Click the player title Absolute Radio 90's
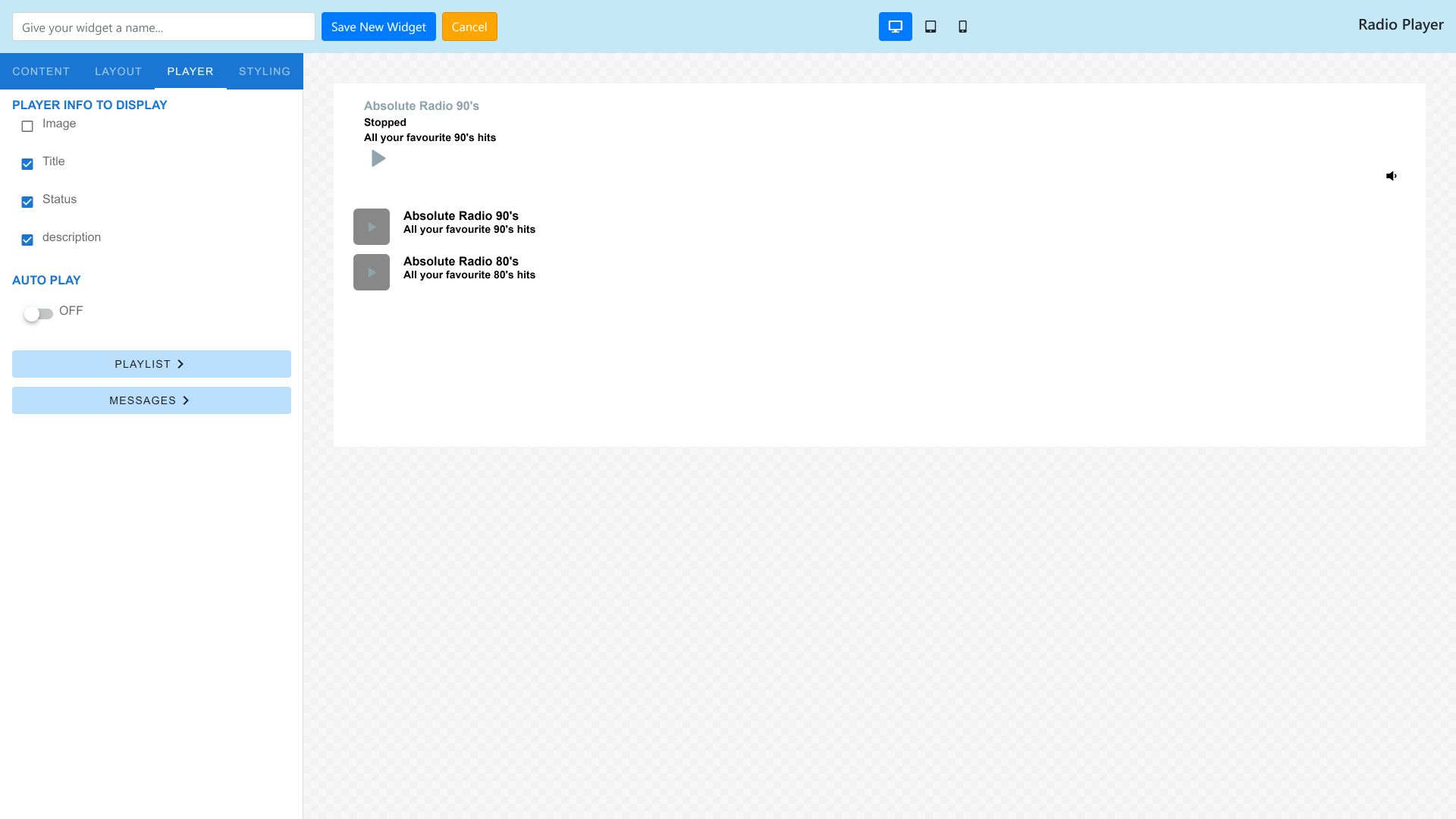Image resolution: width=1456 pixels, height=819 pixels. coord(422,106)
